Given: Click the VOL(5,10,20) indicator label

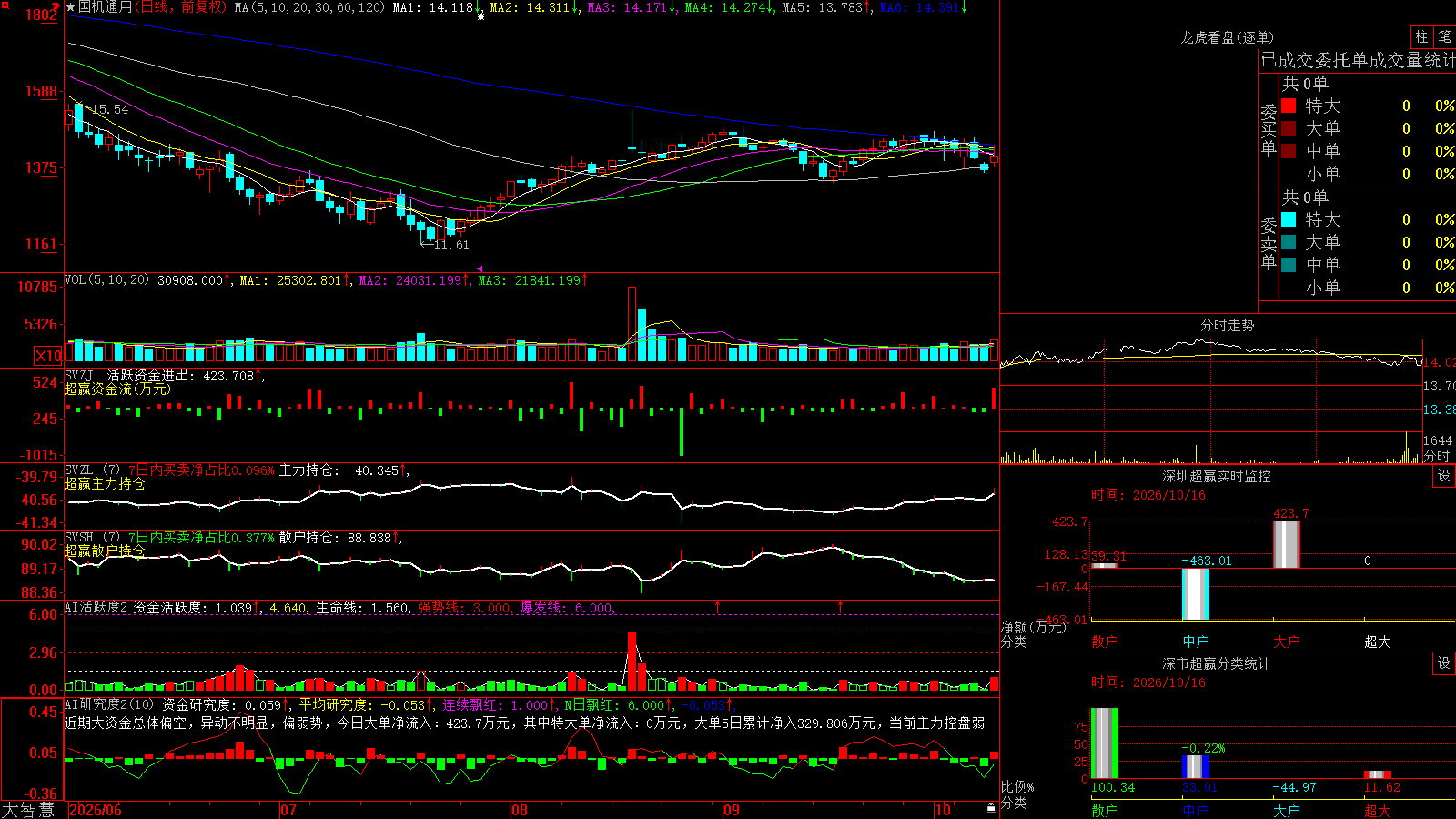Looking at the screenshot, I should pyautogui.click(x=106, y=280).
